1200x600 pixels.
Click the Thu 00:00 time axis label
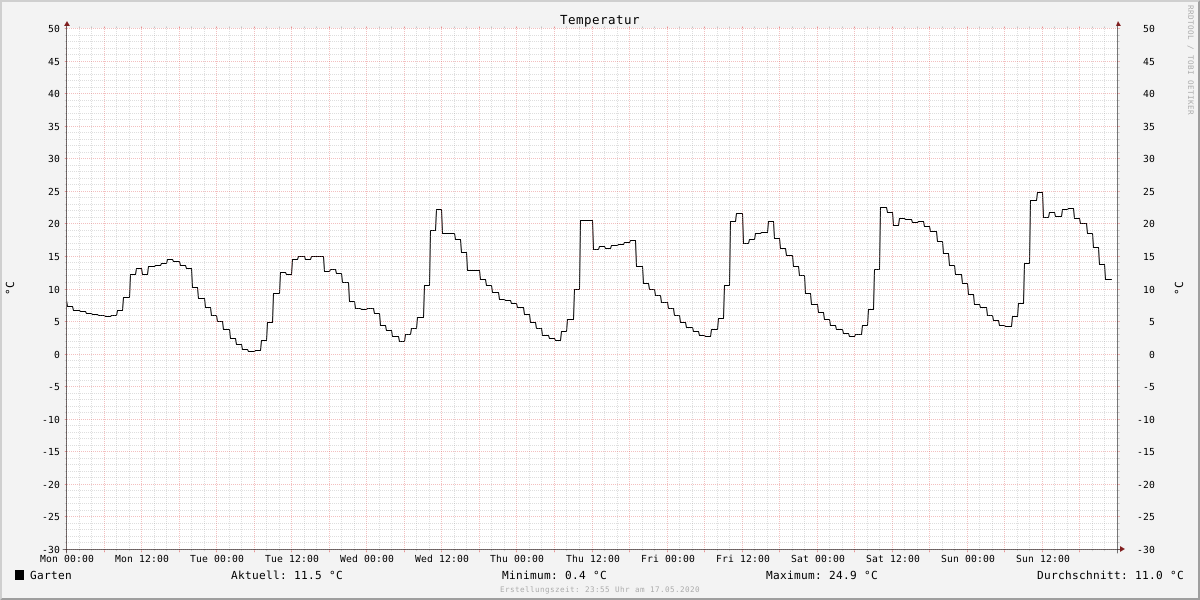coord(517,559)
